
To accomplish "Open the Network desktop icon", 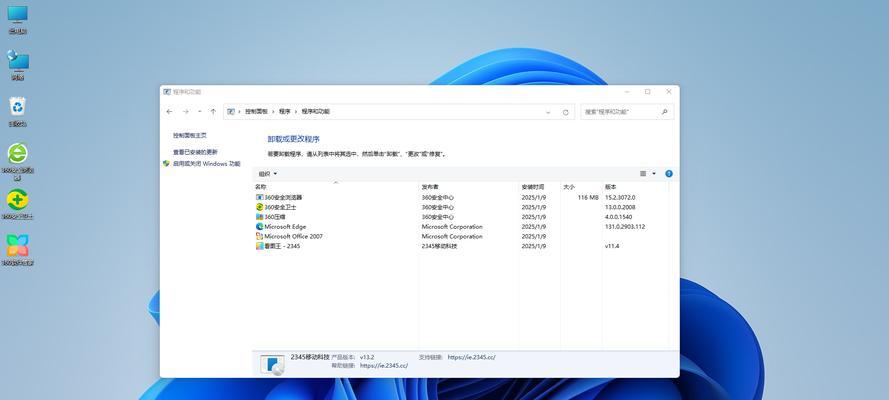I will pyautogui.click(x=18, y=60).
